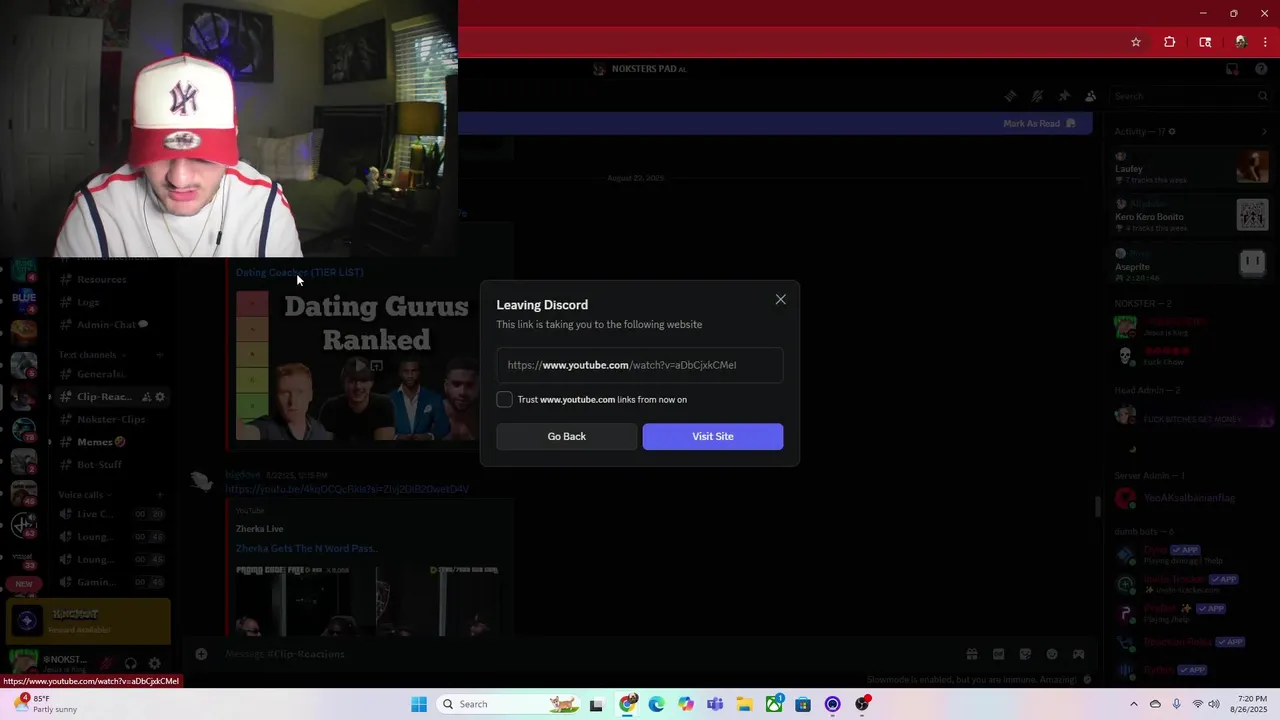Open File Explorer from taskbar

coord(745,704)
